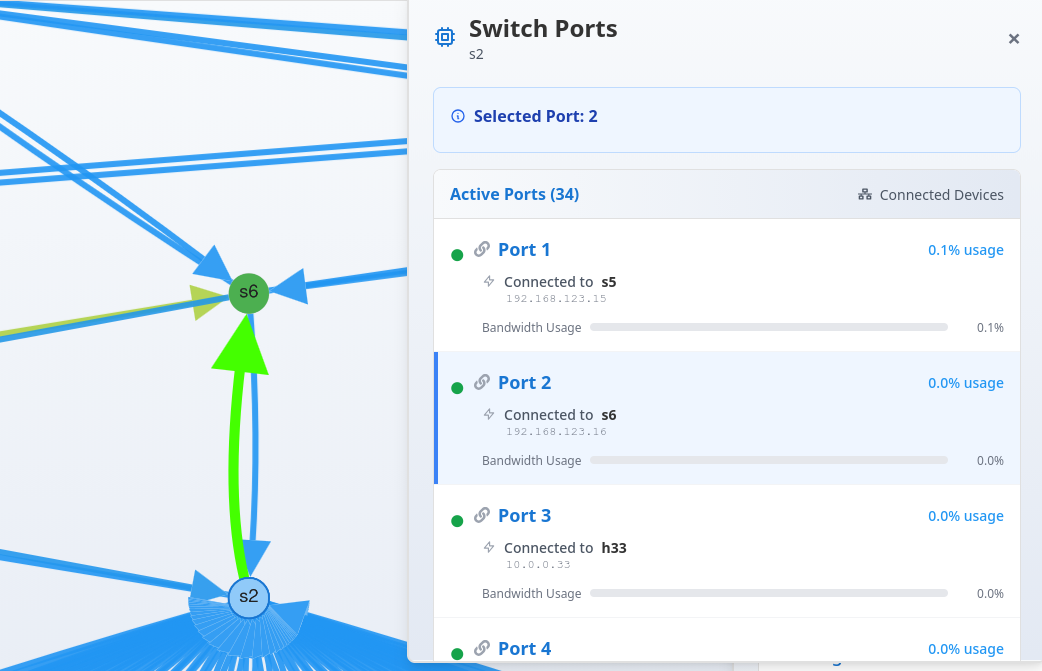Viewport: 1042px width, 671px height.
Task: Click the lightning icon under Port 1
Action: 488,282
